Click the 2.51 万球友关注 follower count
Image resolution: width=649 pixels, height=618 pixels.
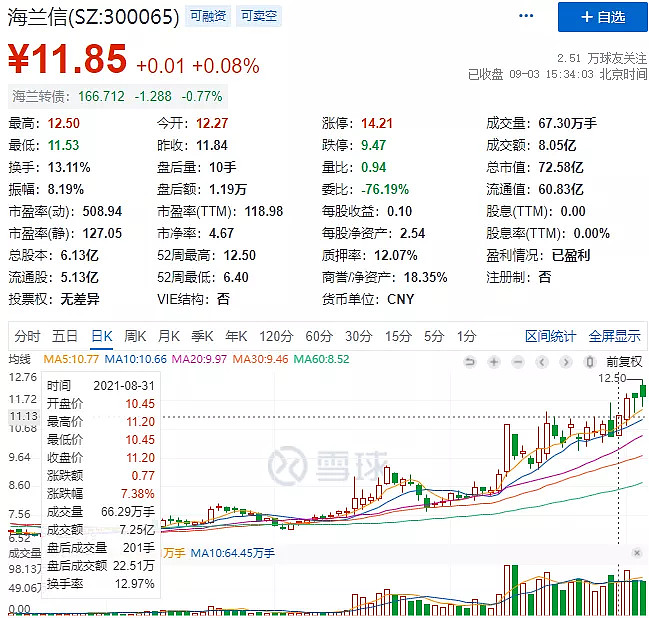tap(601, 58)
